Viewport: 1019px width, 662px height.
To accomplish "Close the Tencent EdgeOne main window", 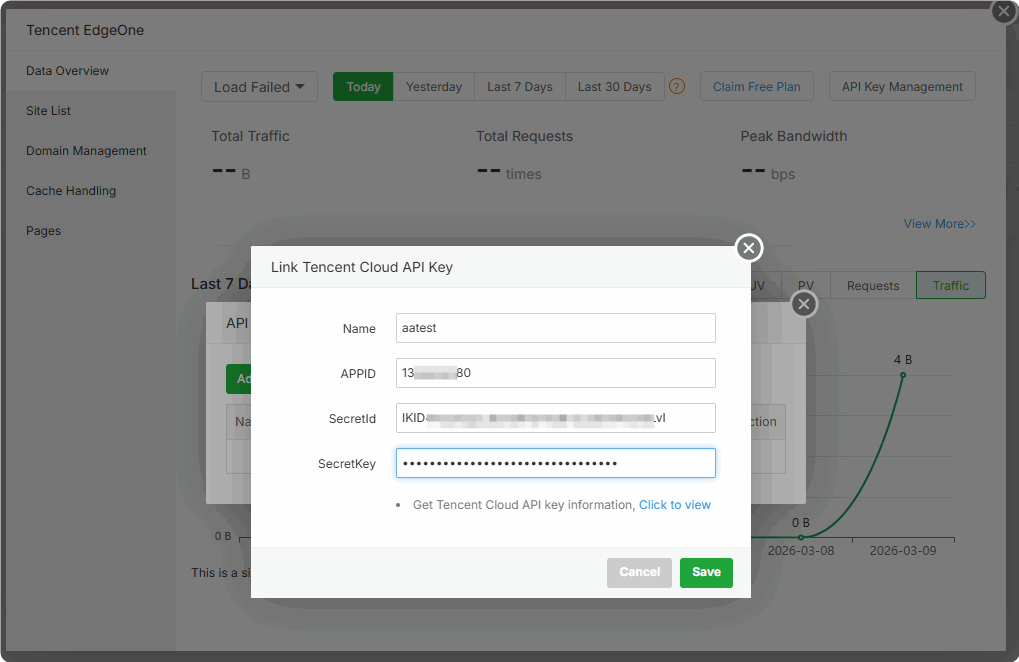I will 1004,11.
